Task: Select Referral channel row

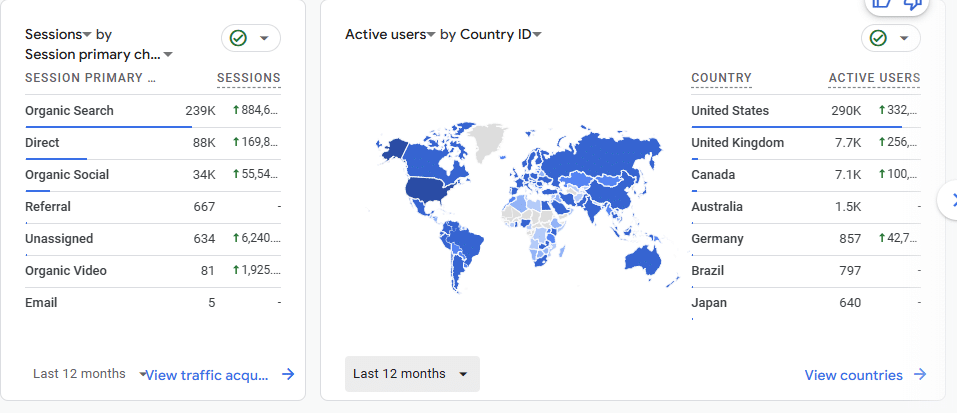Action: [x=153, y=207]
